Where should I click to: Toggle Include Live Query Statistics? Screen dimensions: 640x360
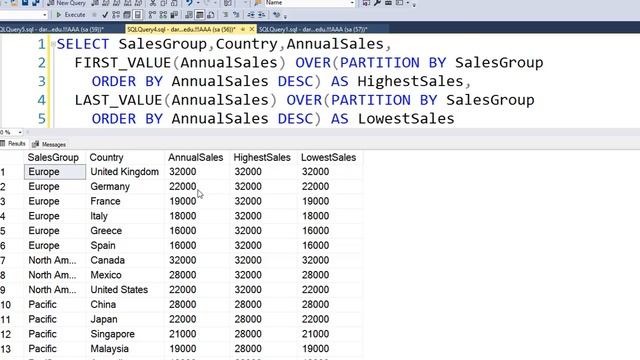click(x=163, y=15)
